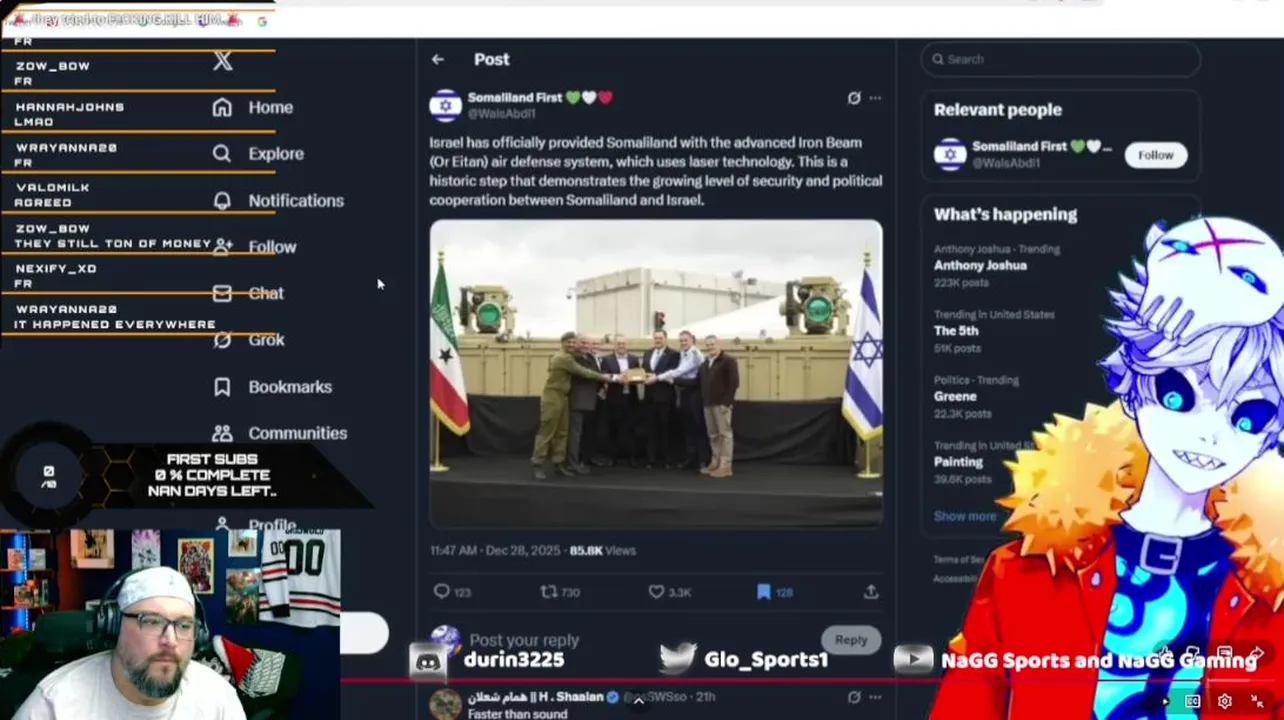Go back using the Post back arrow
The height and width of the screenshot is (720, 1284).
pyautogui.click(x=438, y=59)
